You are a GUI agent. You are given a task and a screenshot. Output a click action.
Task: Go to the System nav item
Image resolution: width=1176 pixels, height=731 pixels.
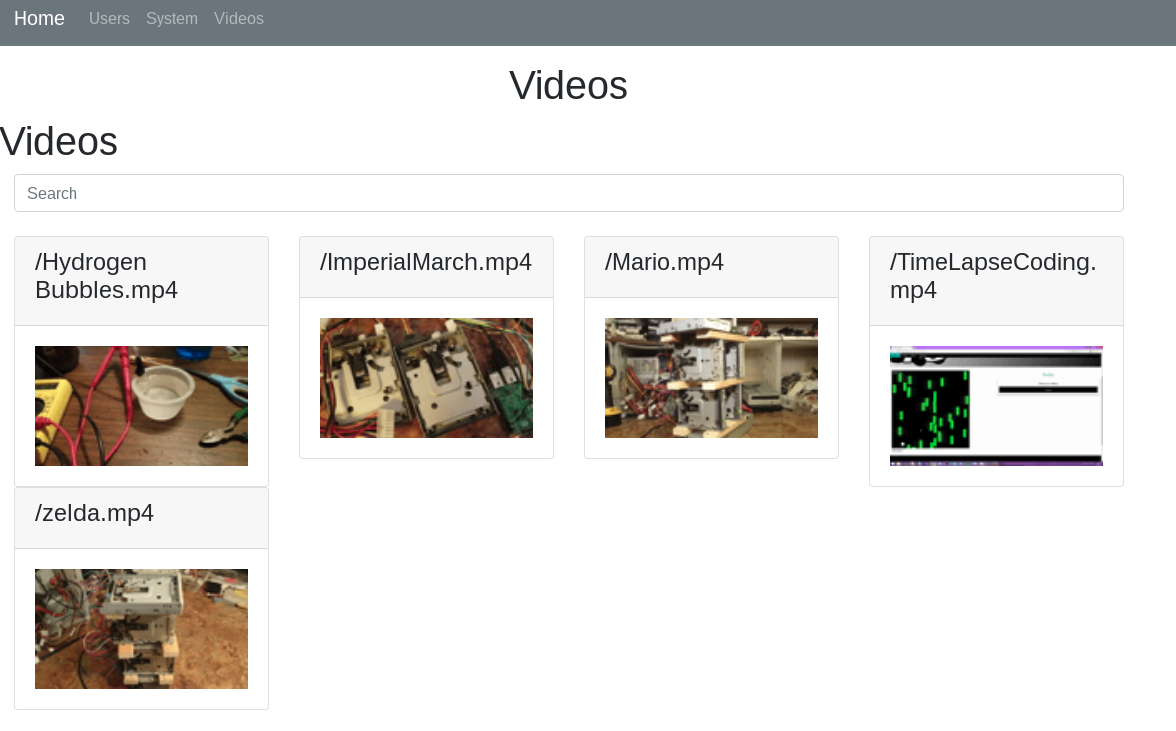coord(172,19)
